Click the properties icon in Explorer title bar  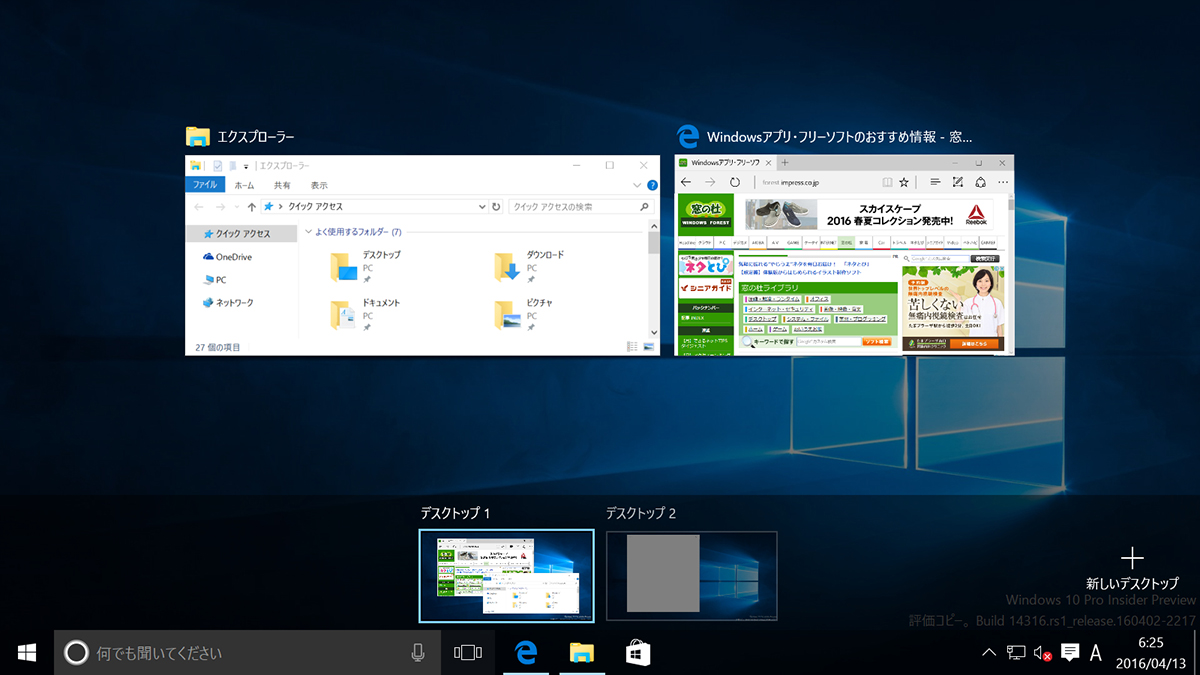[x=217, y=166]
